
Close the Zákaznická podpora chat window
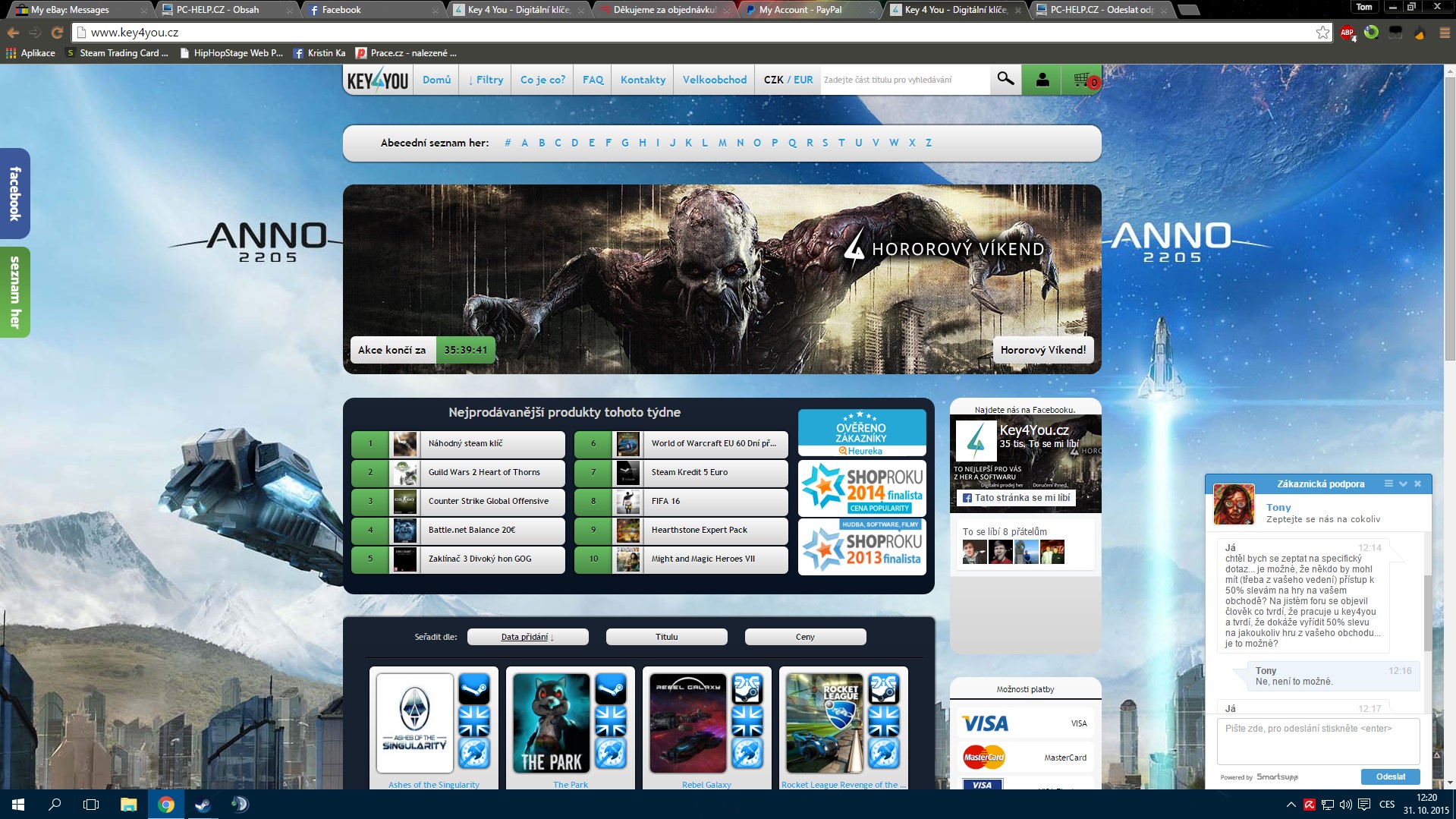[x=1417, y=484]
